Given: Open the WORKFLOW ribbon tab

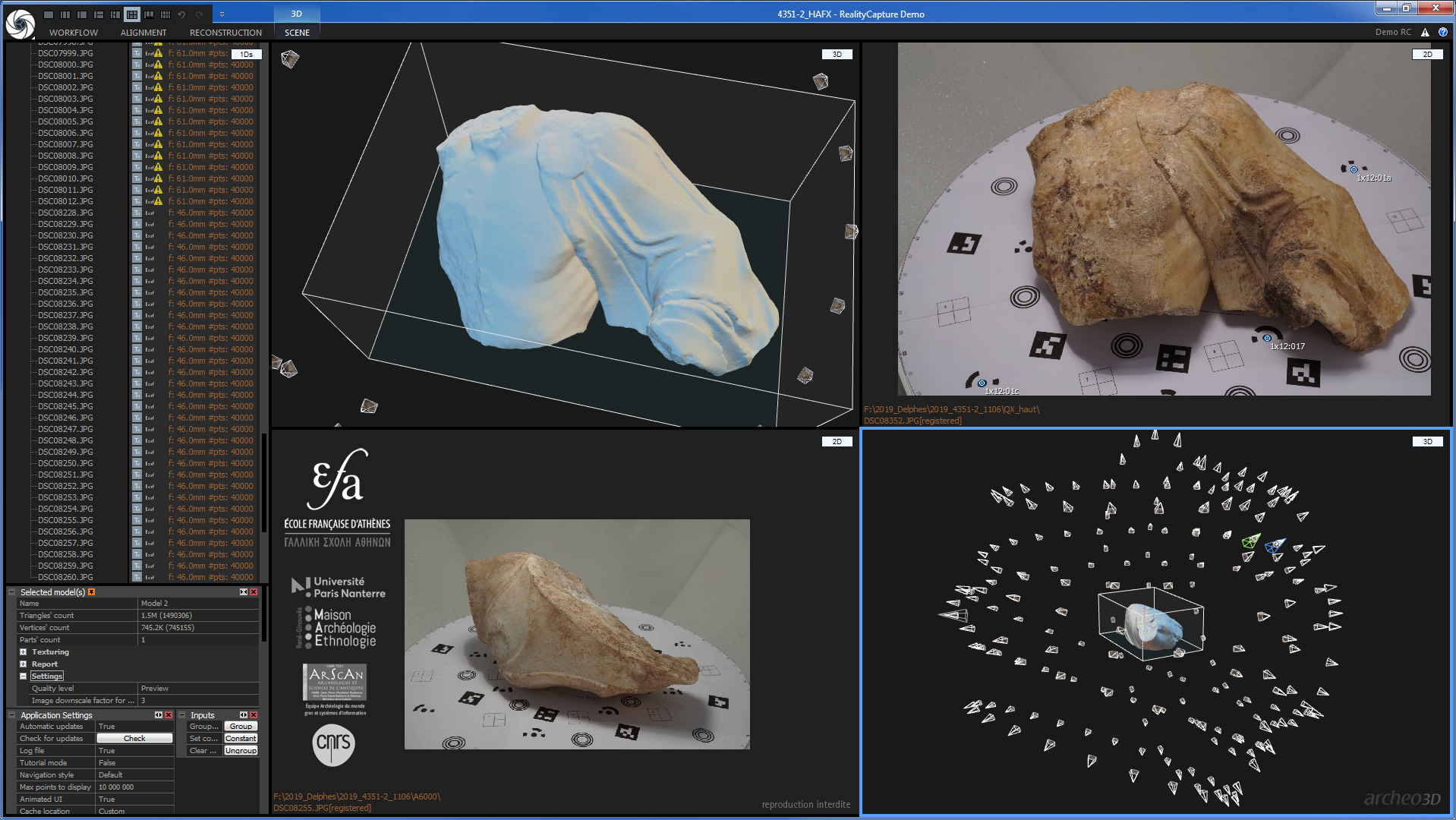Looking at the screenshot, I should click(x=74, y=33).
